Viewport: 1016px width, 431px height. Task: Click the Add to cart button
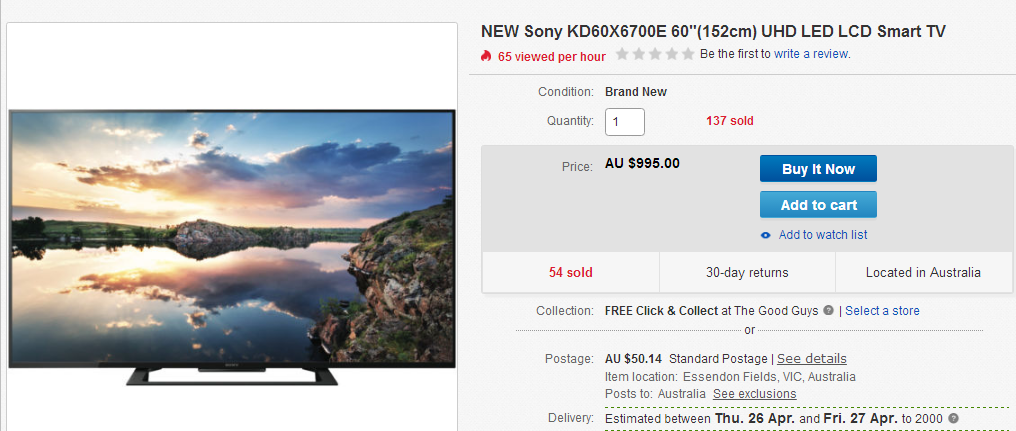coord(818,205)
